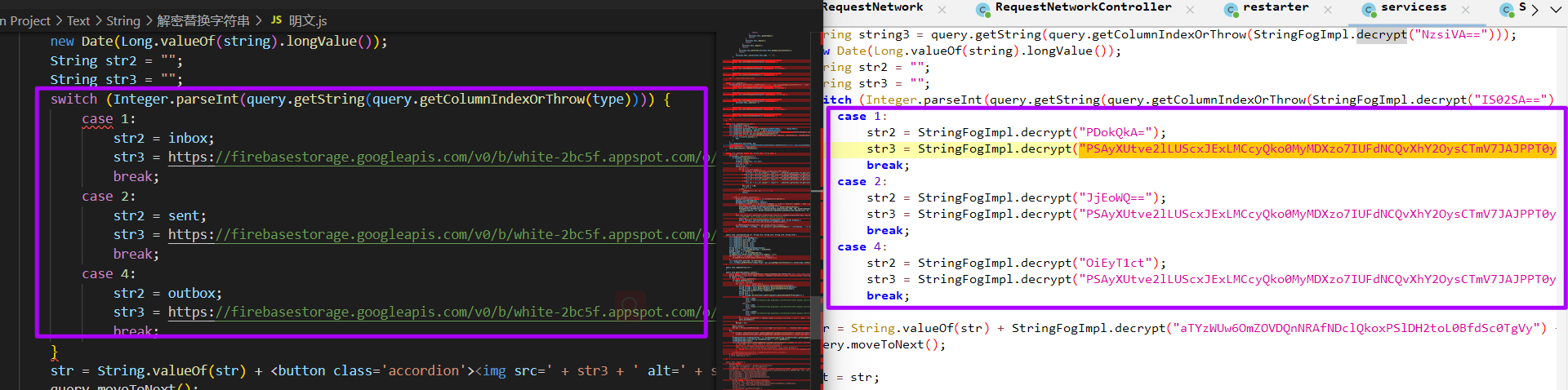Viewport: 1568px width, 390px height.
Task: Click the class icon of the S tab
Action: [x=1508, y=10]
